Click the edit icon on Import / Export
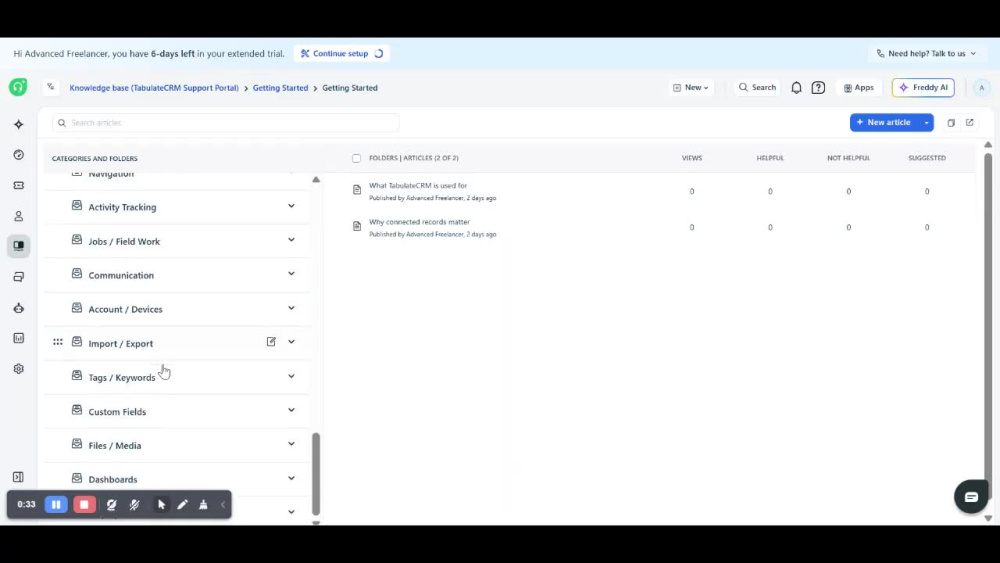1000x563 pixels. click(271, 342)
